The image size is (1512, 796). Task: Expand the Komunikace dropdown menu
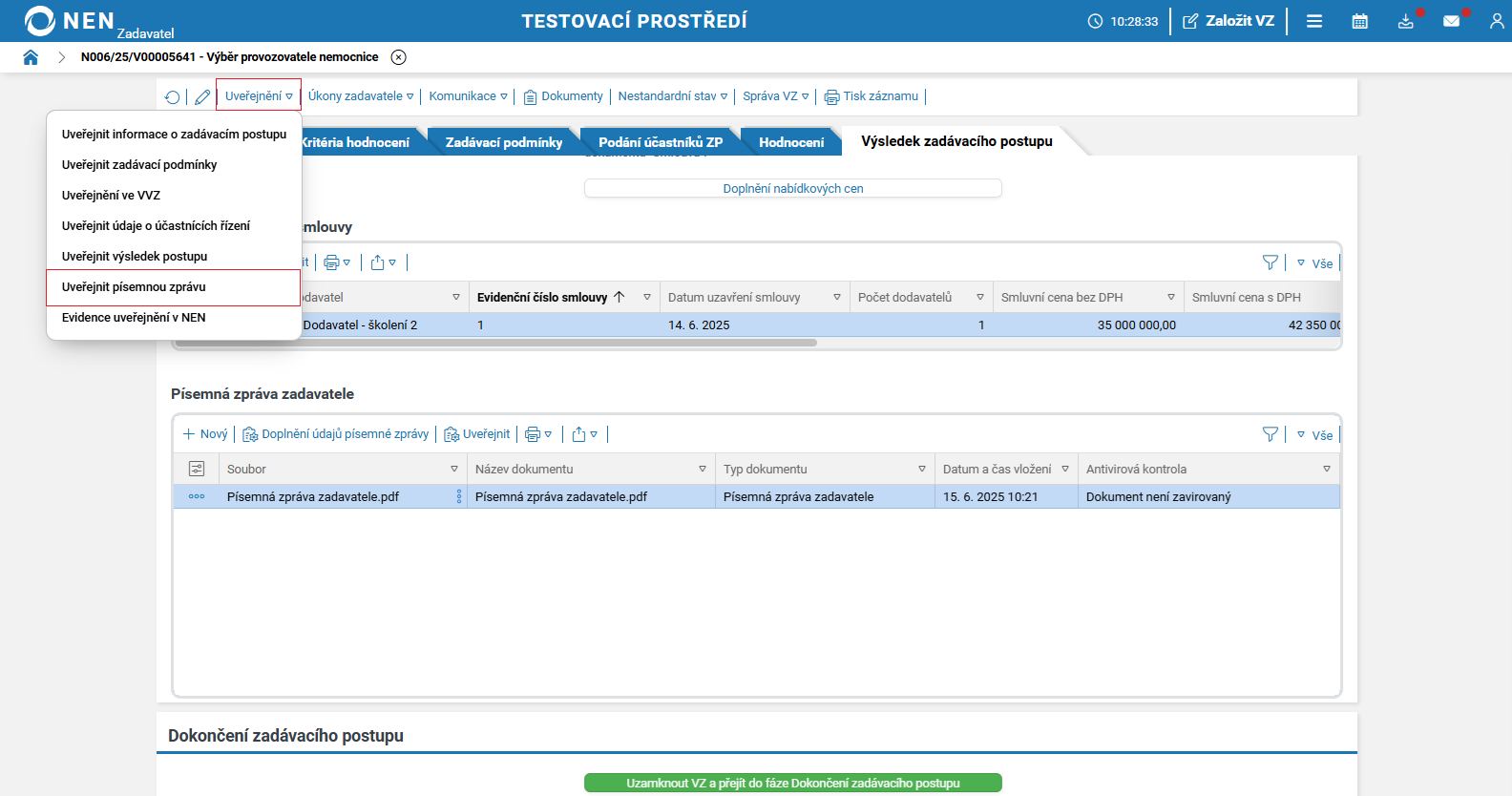468,96
